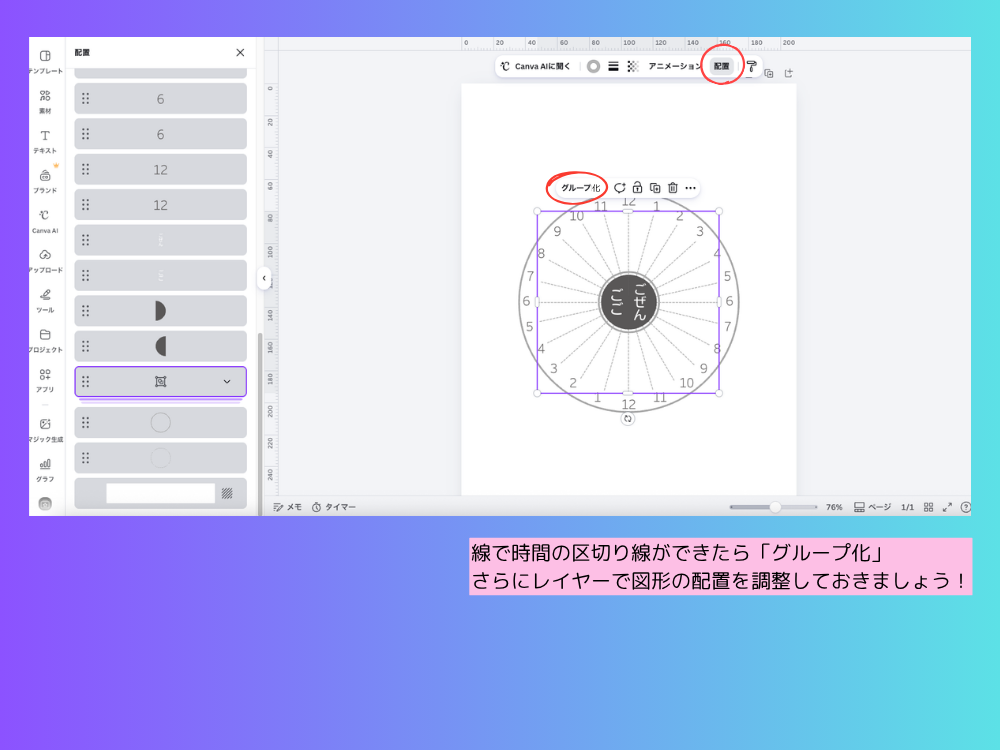Open the grid view icon
The image size is (1000, 750).
tap(929, 507)
